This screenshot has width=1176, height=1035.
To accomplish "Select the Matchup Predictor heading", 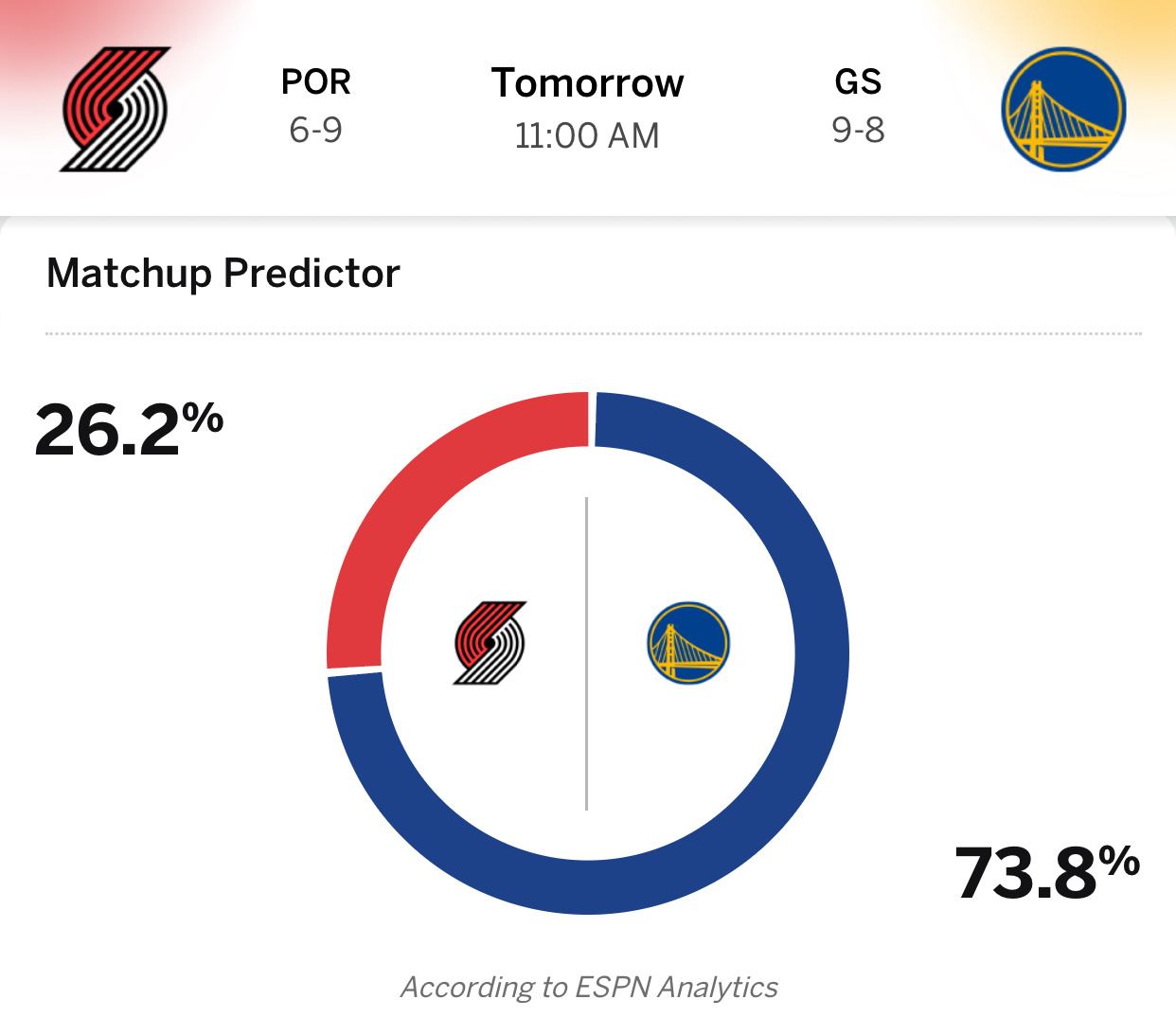I will (223, 274).
